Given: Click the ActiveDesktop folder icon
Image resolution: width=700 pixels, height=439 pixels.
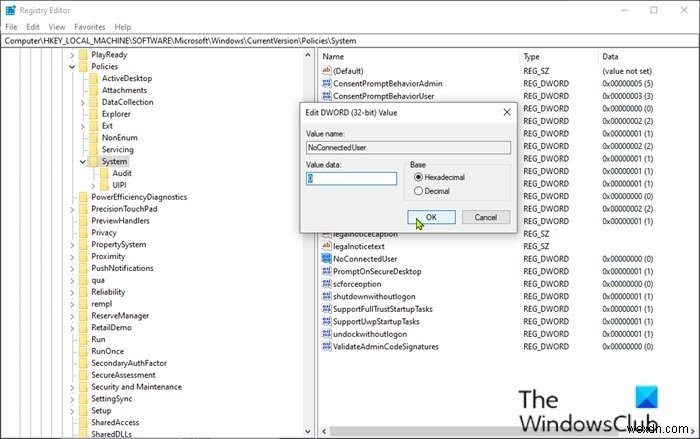Looking at the screenshot, I should 94,78.
